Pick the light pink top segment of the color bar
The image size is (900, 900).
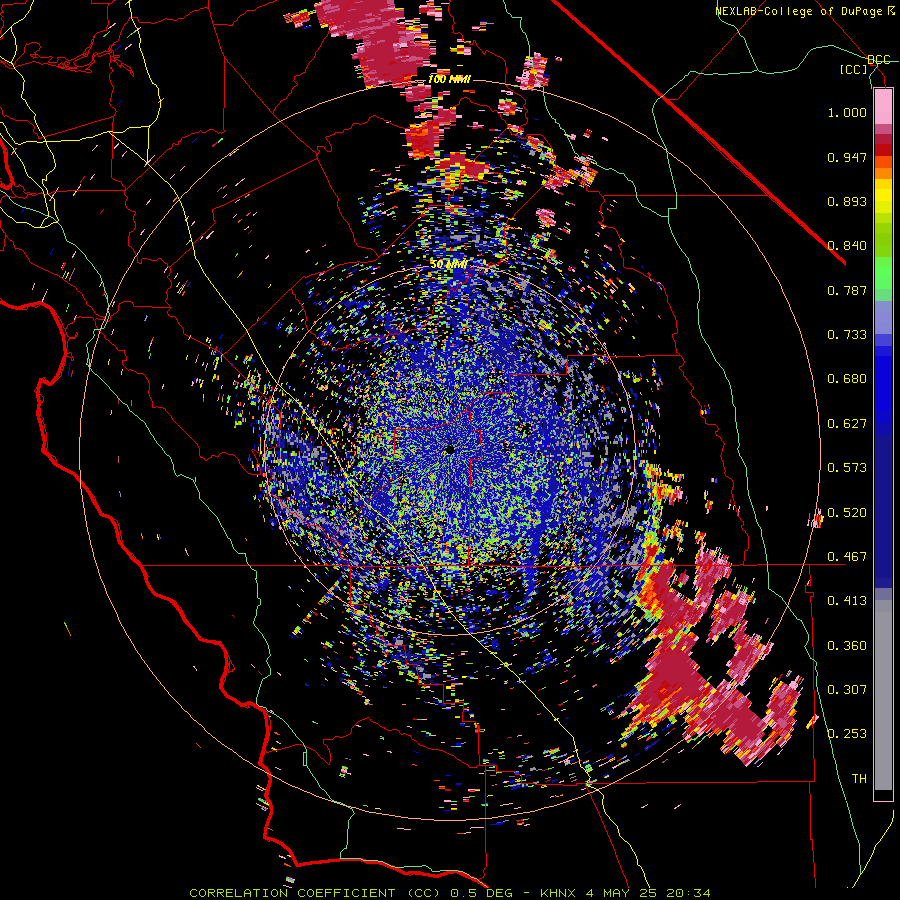[x=883, y=107]
